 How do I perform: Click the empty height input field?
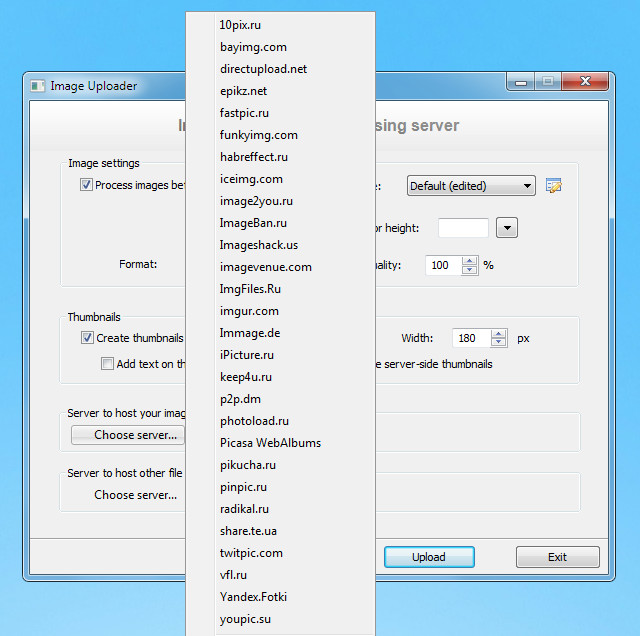[x=463, y=228]
